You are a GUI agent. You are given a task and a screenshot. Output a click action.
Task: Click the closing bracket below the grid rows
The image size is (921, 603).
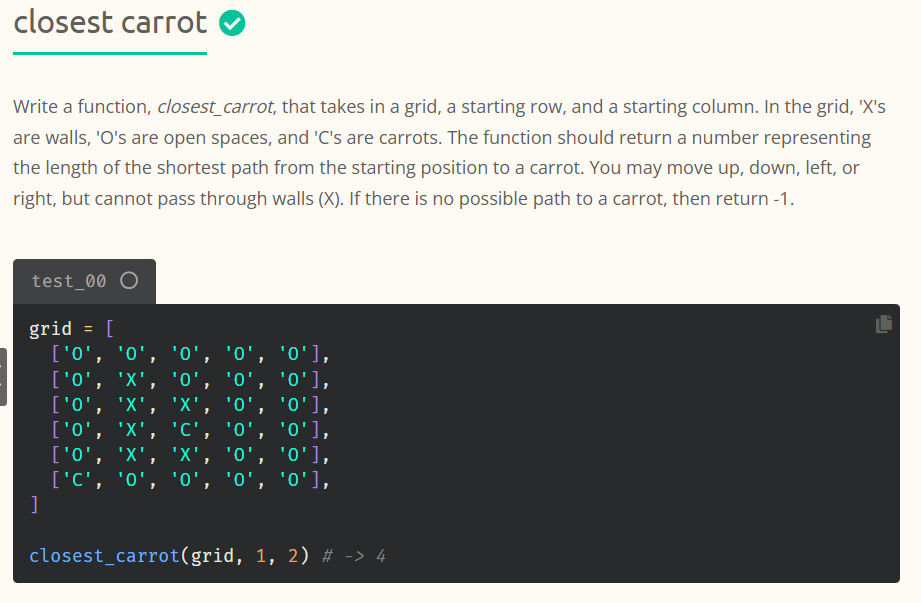click(x=33, y=505)
